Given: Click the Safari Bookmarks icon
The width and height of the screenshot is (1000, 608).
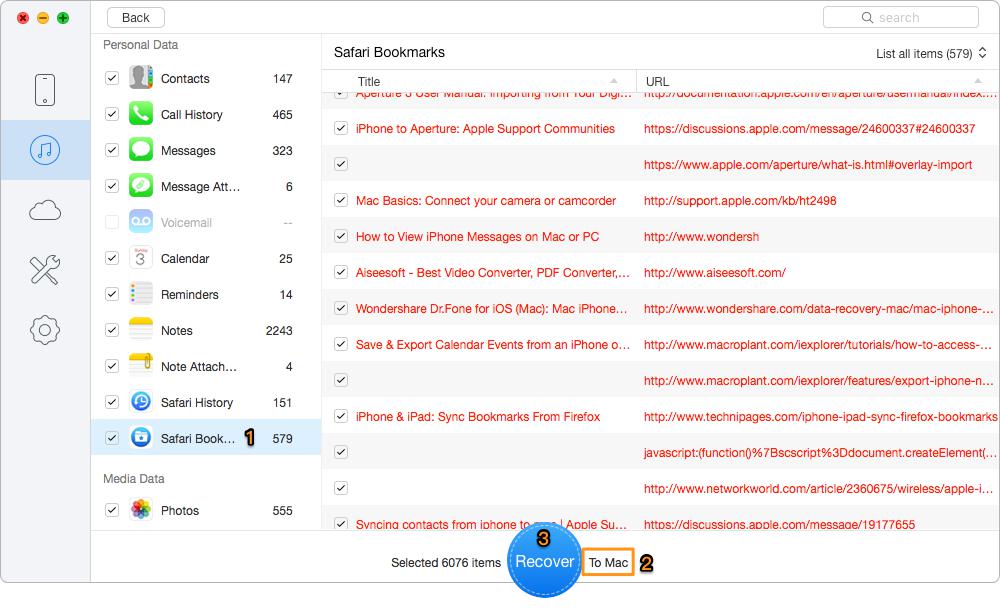Looking at the screenshot, I should tap(141, 438).
